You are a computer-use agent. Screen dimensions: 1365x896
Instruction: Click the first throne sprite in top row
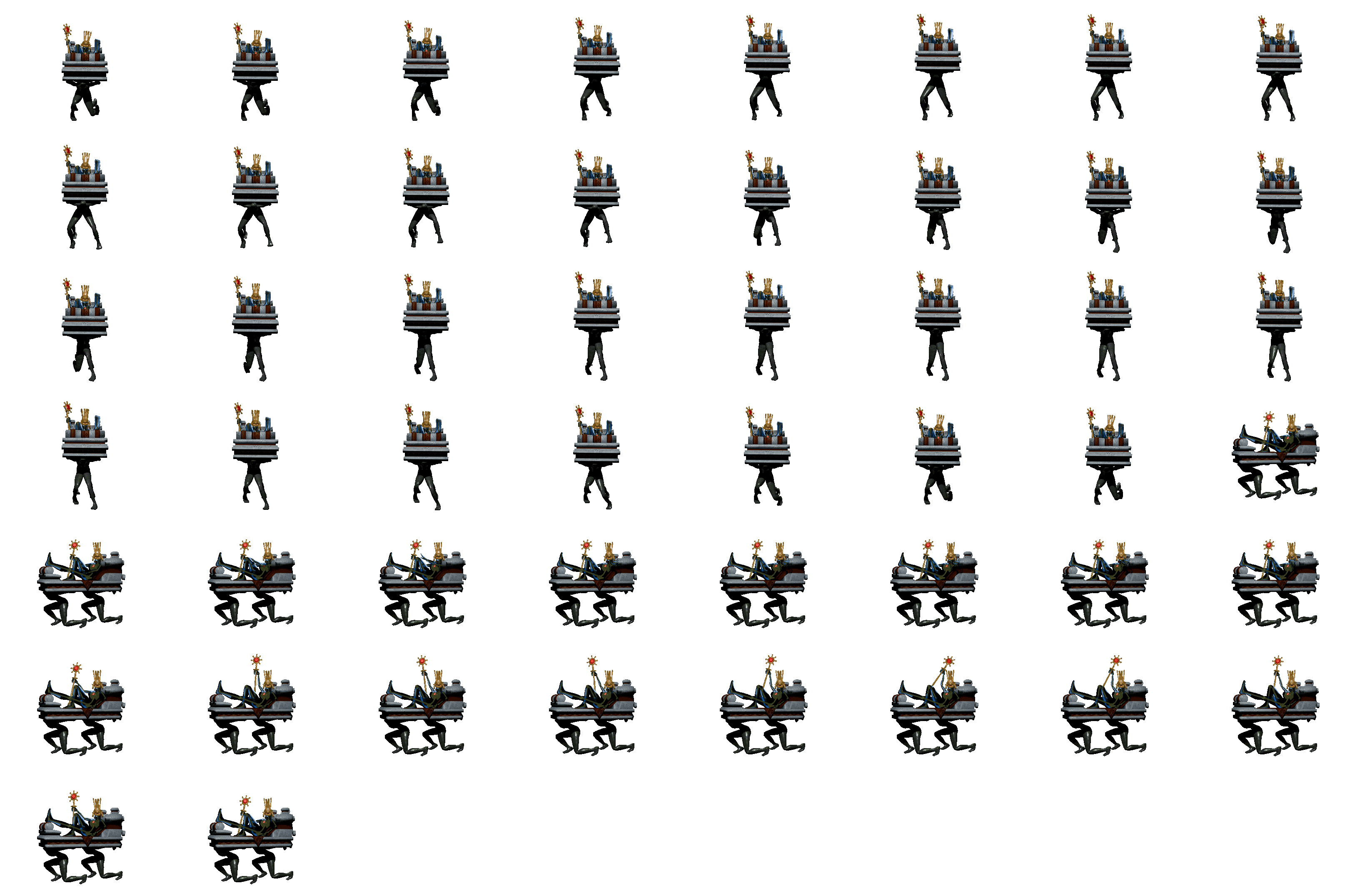(84, 57)
